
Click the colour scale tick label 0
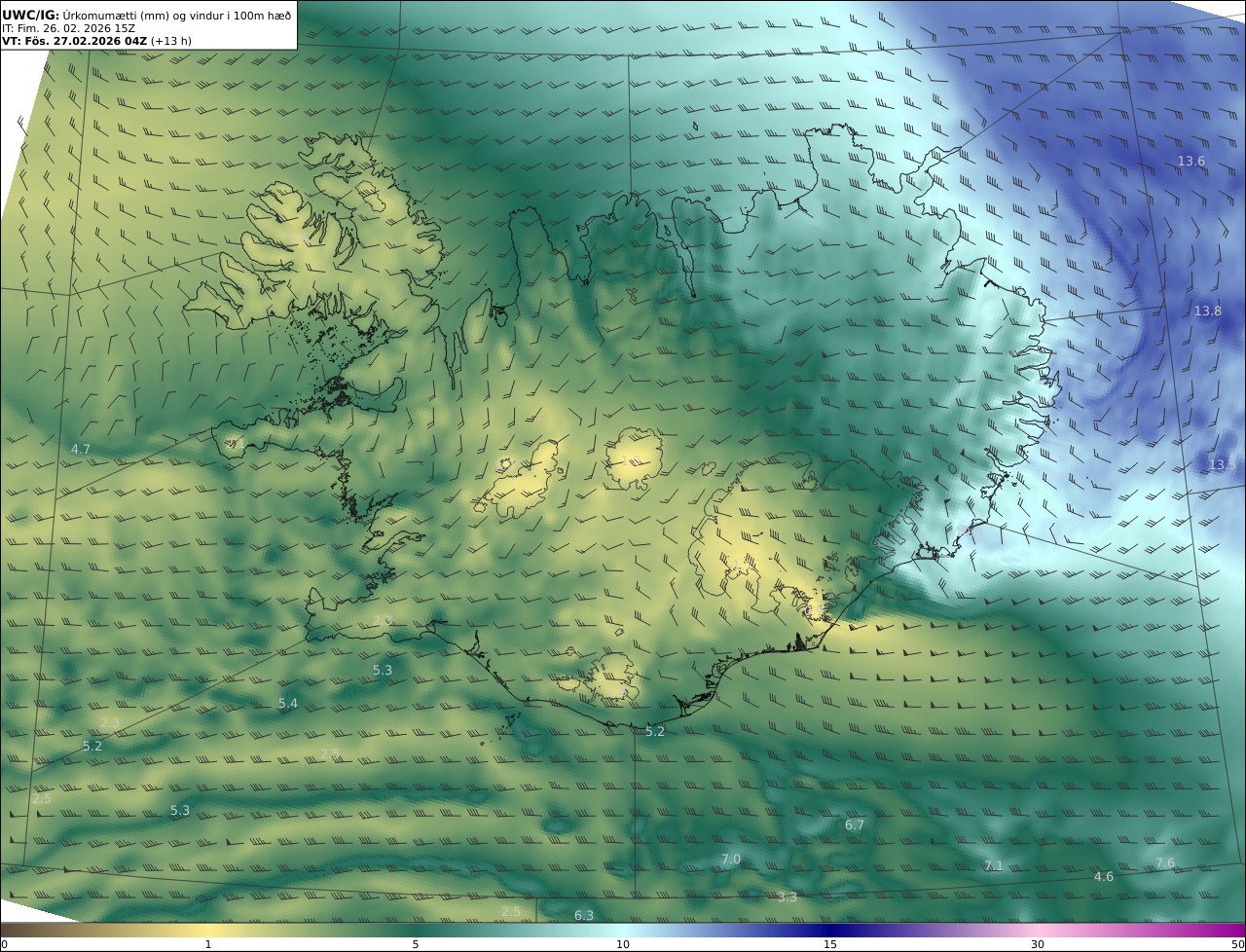[x=3, y=945]
